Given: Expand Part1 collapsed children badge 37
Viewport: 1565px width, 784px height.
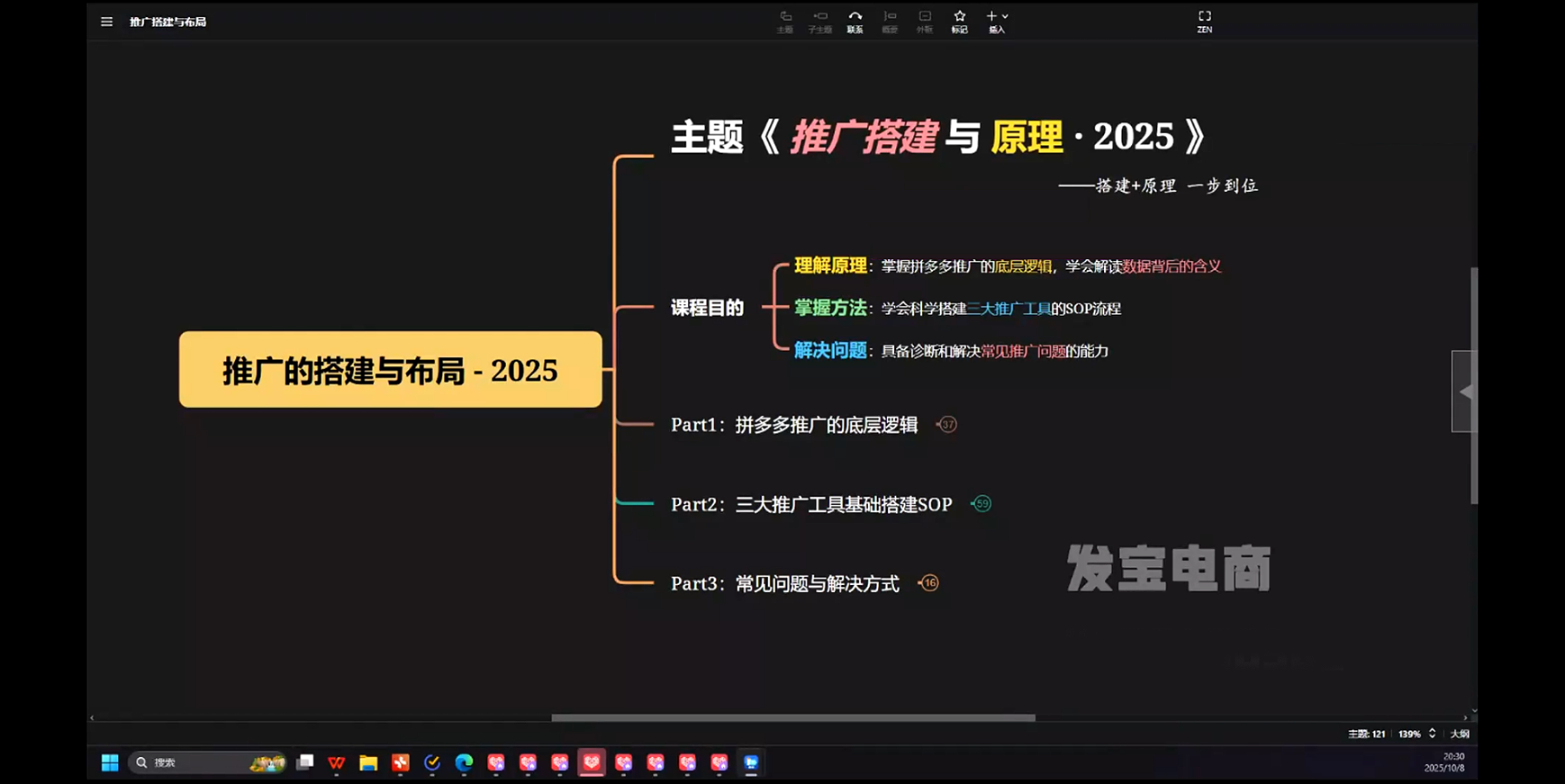Looking at the screenshot, I should tap(947, 425).
